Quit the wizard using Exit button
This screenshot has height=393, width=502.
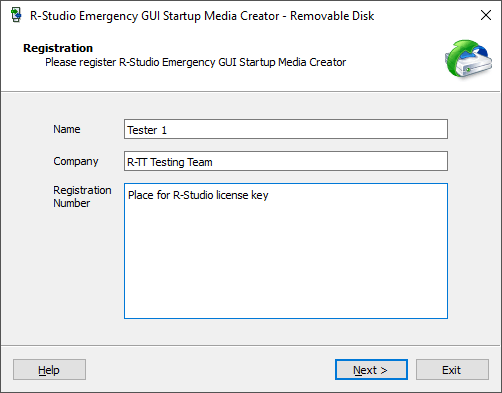coord(452,369)
